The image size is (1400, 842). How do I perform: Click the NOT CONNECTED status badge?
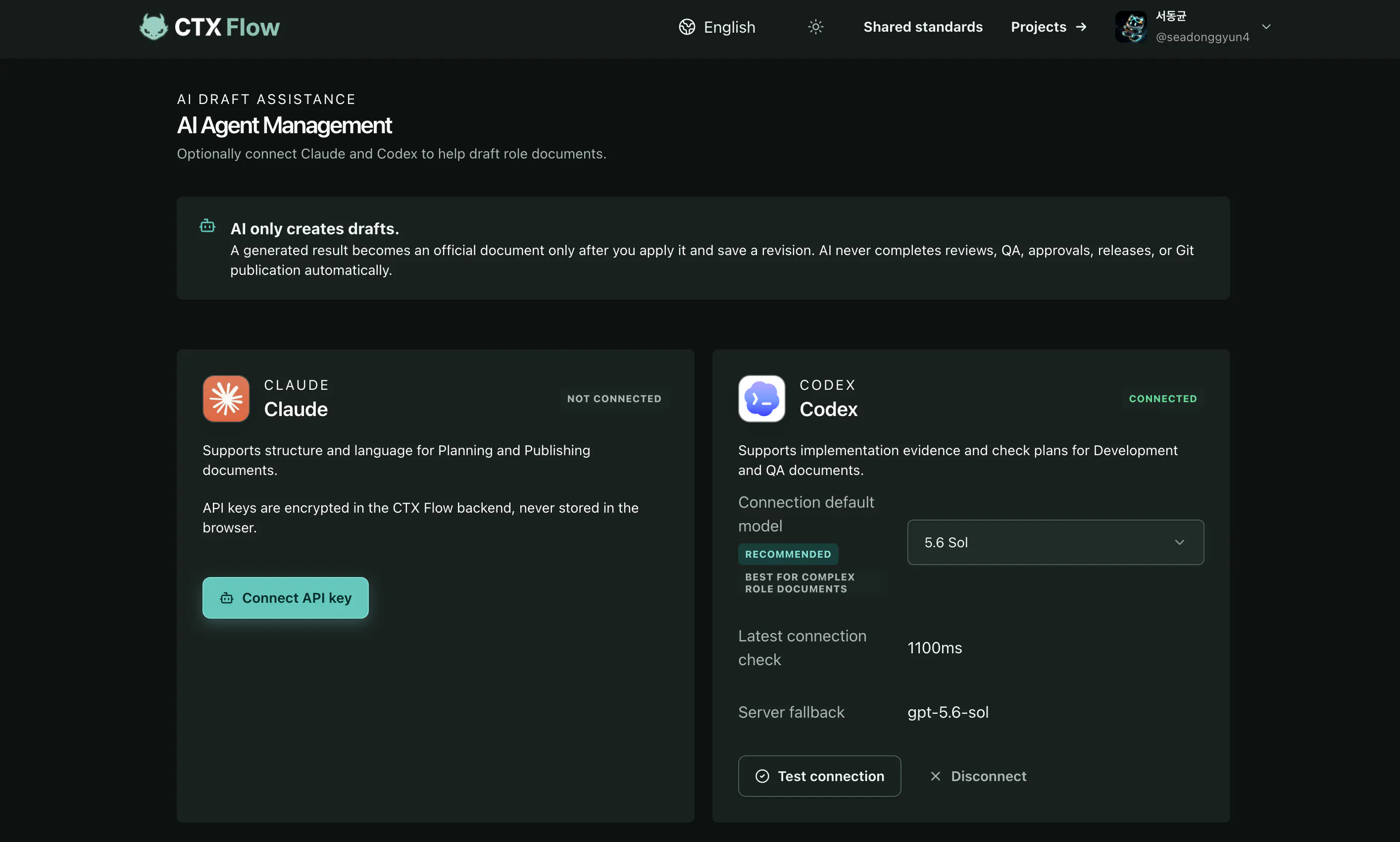pos(614,398)
